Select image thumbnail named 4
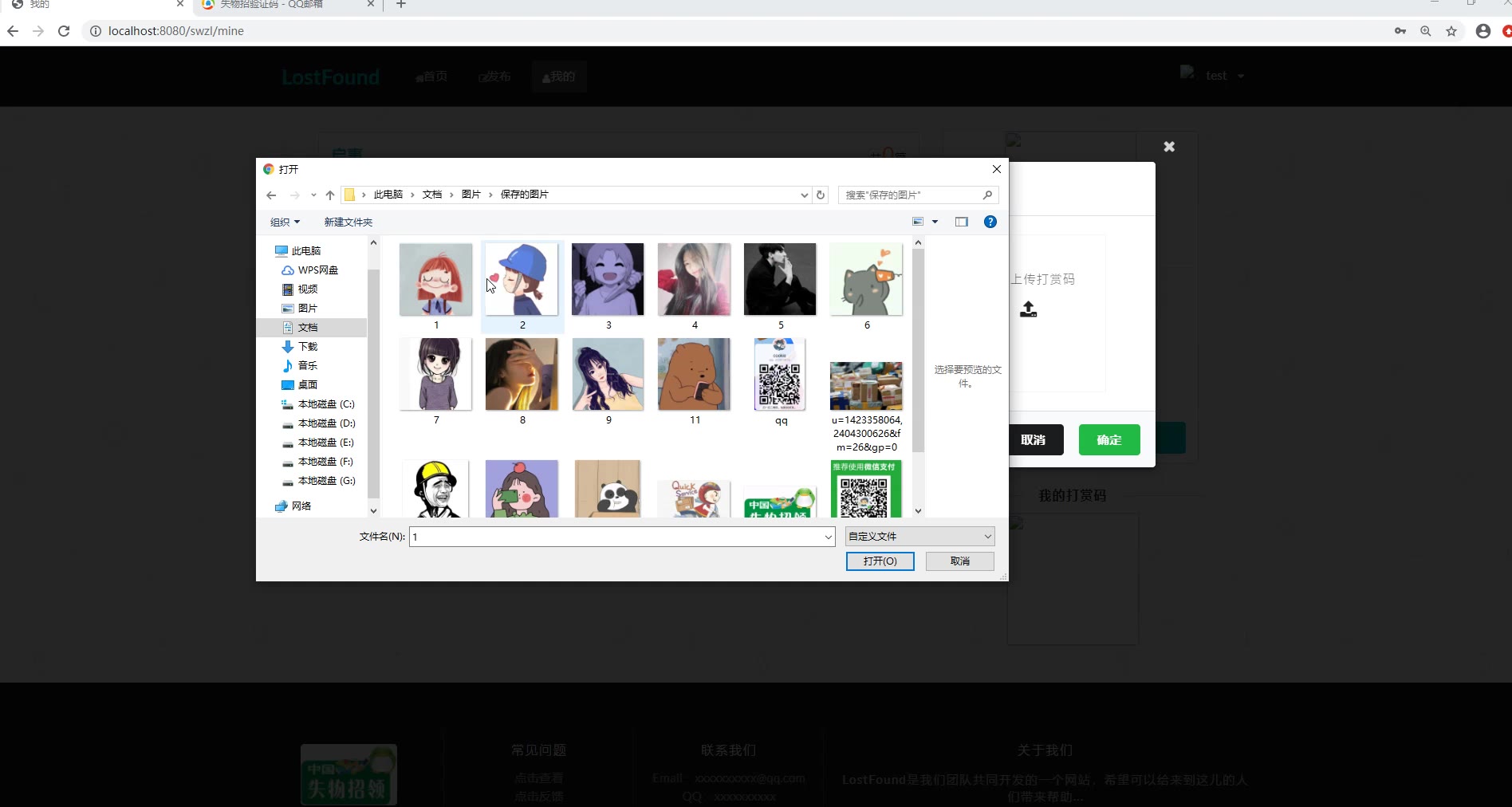1512x807 pixels. [x=695, y=280]
